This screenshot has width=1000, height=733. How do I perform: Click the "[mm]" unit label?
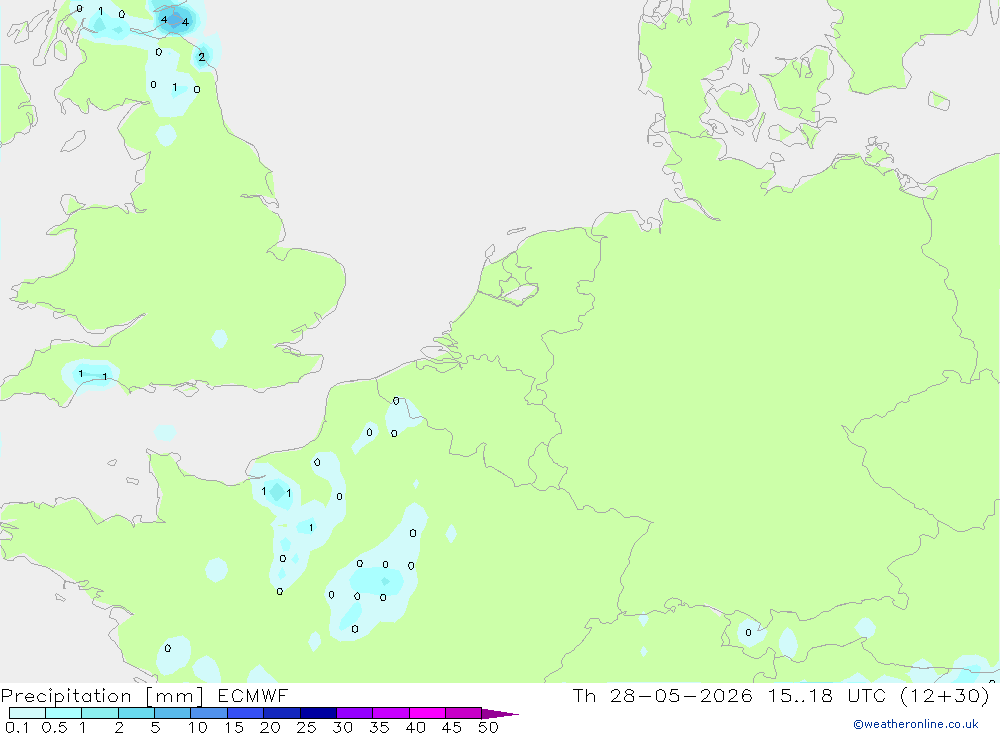pyautogui.click(x=174, y=695)
